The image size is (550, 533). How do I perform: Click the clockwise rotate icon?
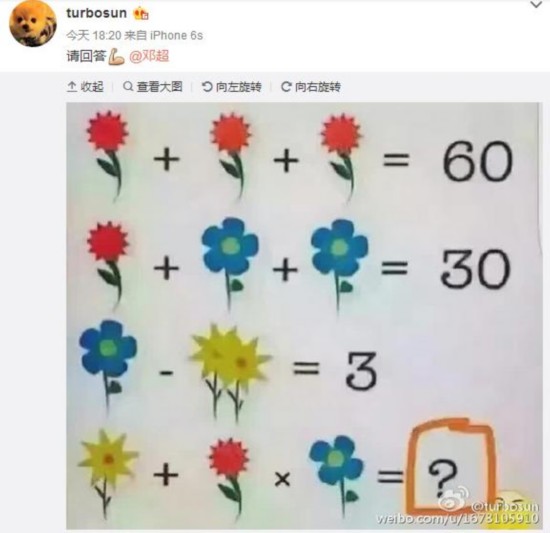(x=286, y=86)
